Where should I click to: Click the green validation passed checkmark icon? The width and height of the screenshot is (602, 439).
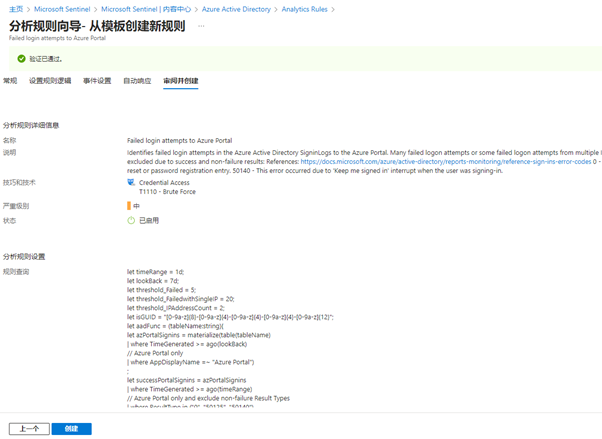[22, 59]
